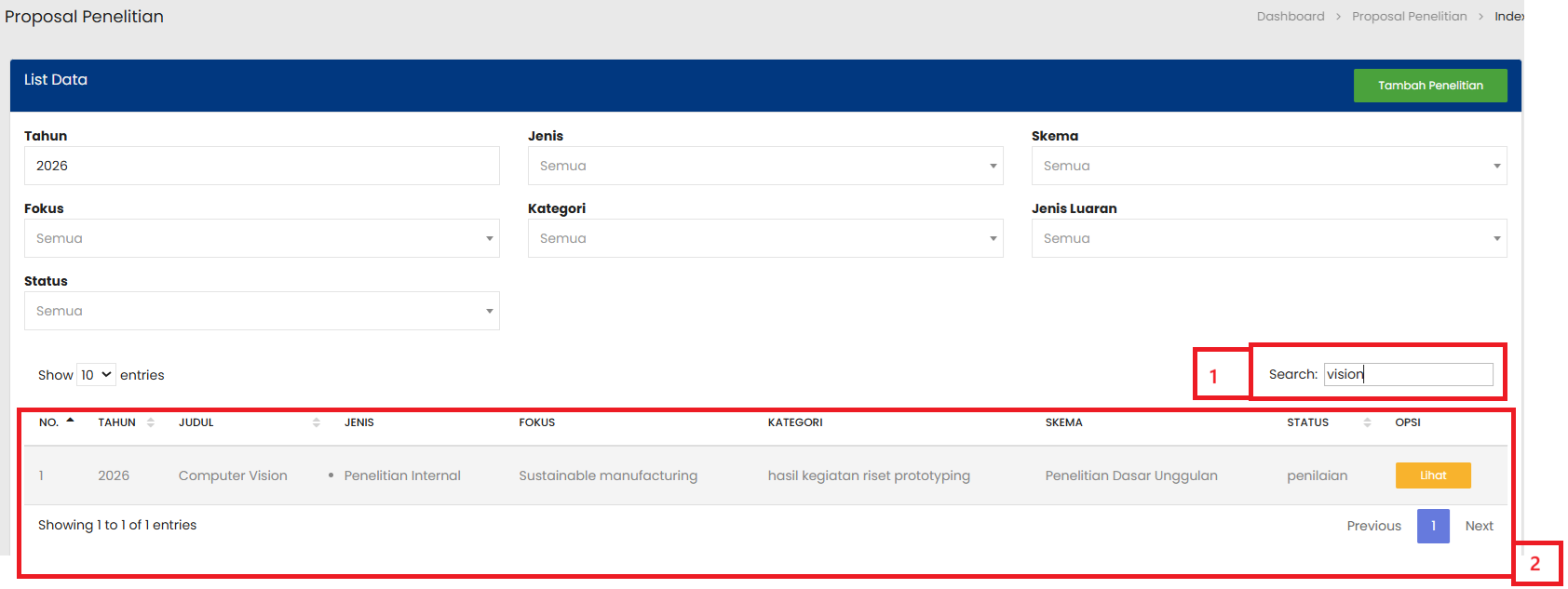
Task: Sort table by JUDUL column icon
Action: (x=317, y=422)
